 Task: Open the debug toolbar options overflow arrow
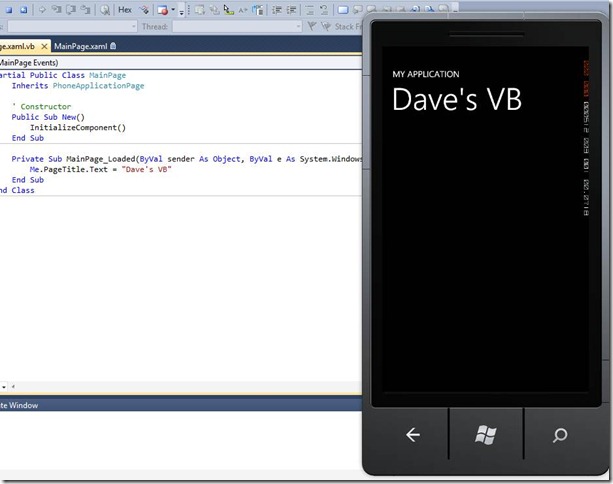click(x=181, y=12)
